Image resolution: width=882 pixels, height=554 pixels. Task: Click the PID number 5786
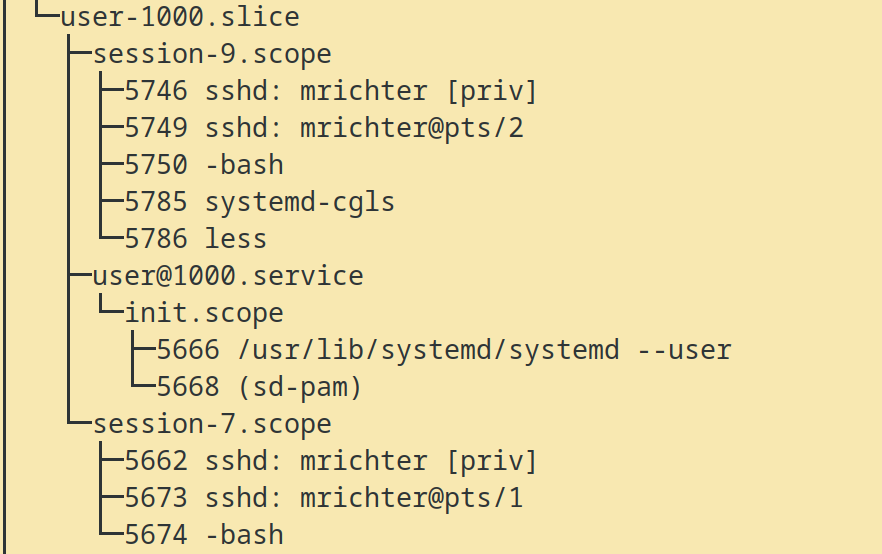[x=156, y=239]
